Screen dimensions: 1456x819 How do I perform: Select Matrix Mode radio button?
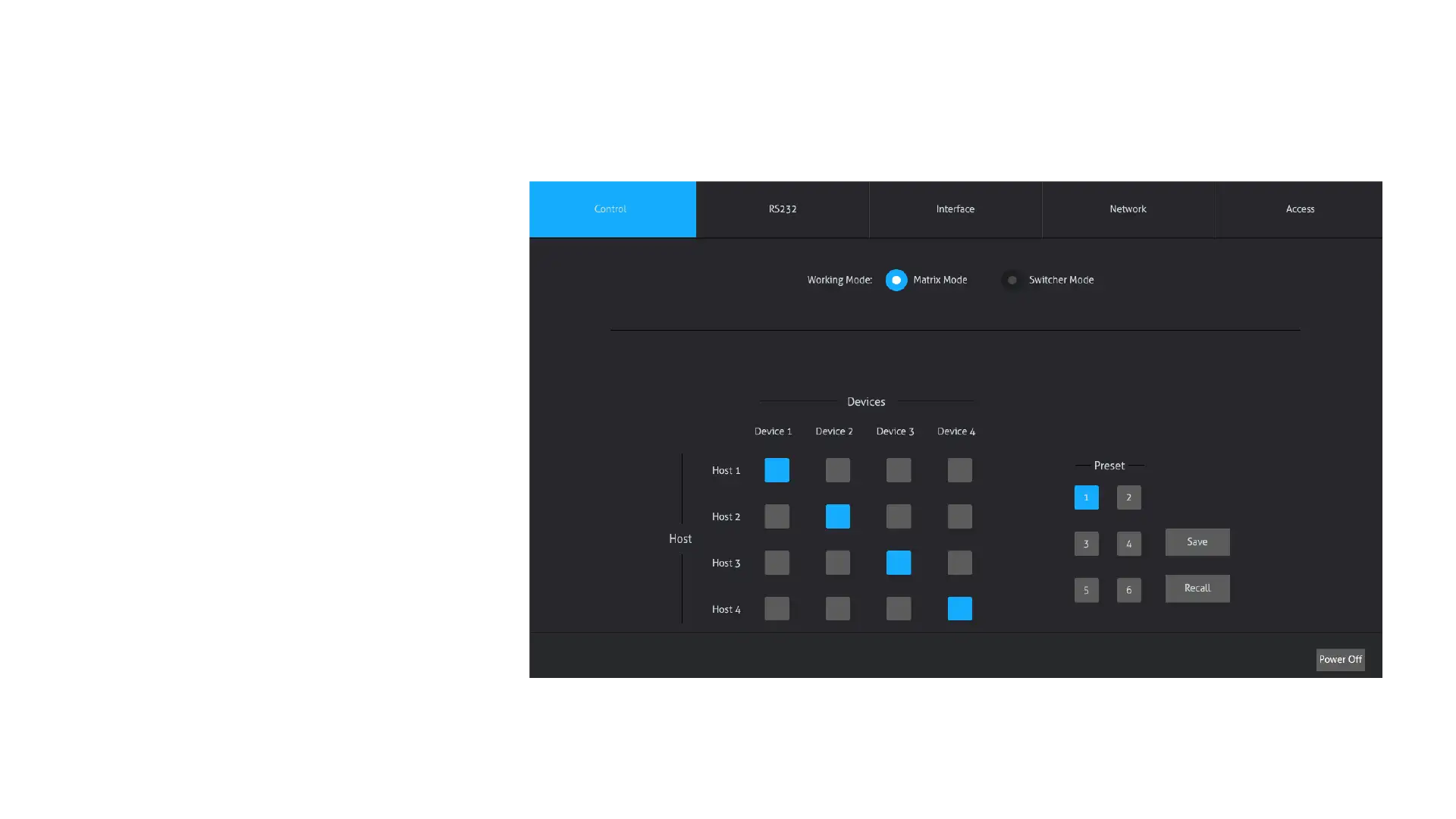896,280
